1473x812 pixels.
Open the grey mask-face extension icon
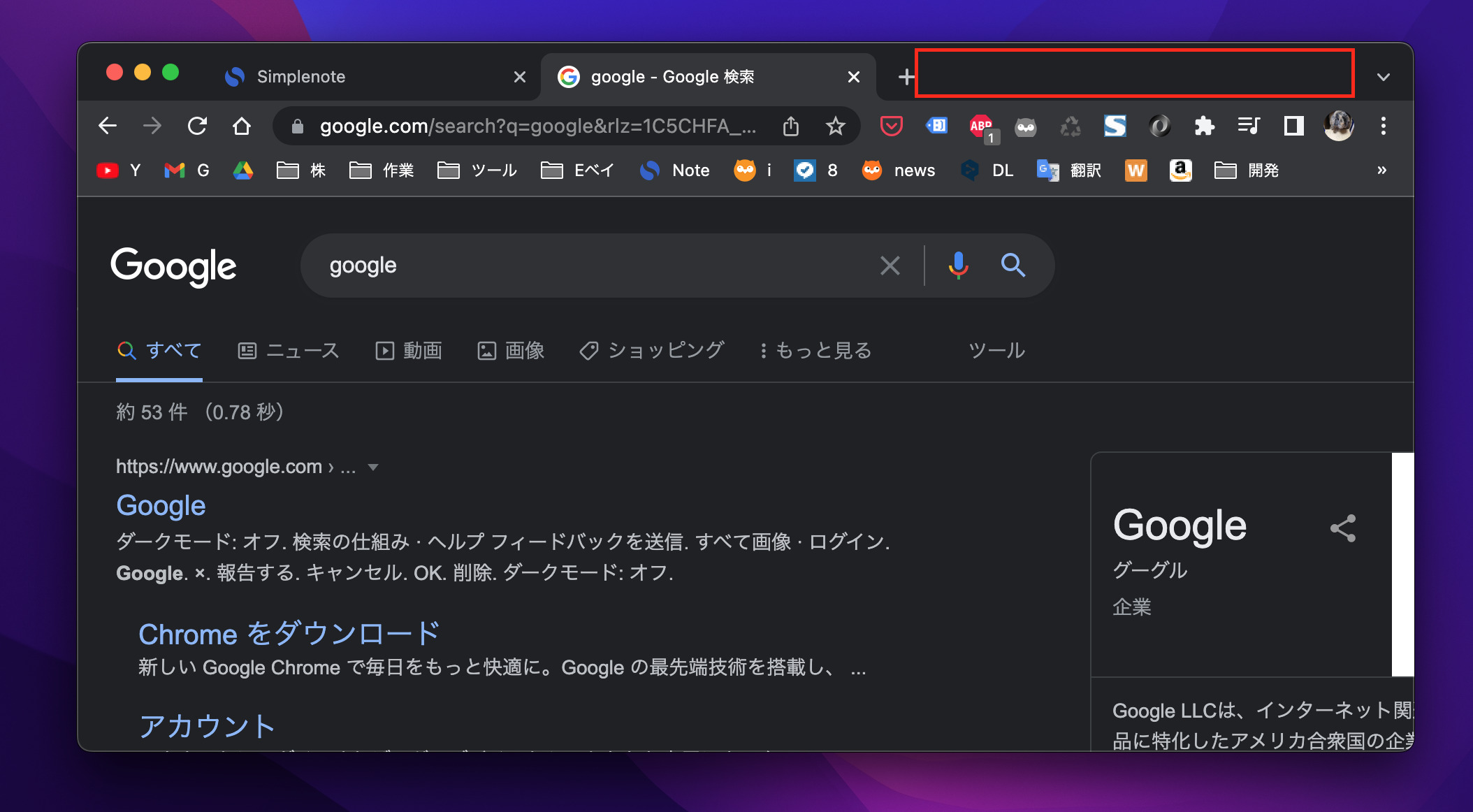coord(1026,126)
